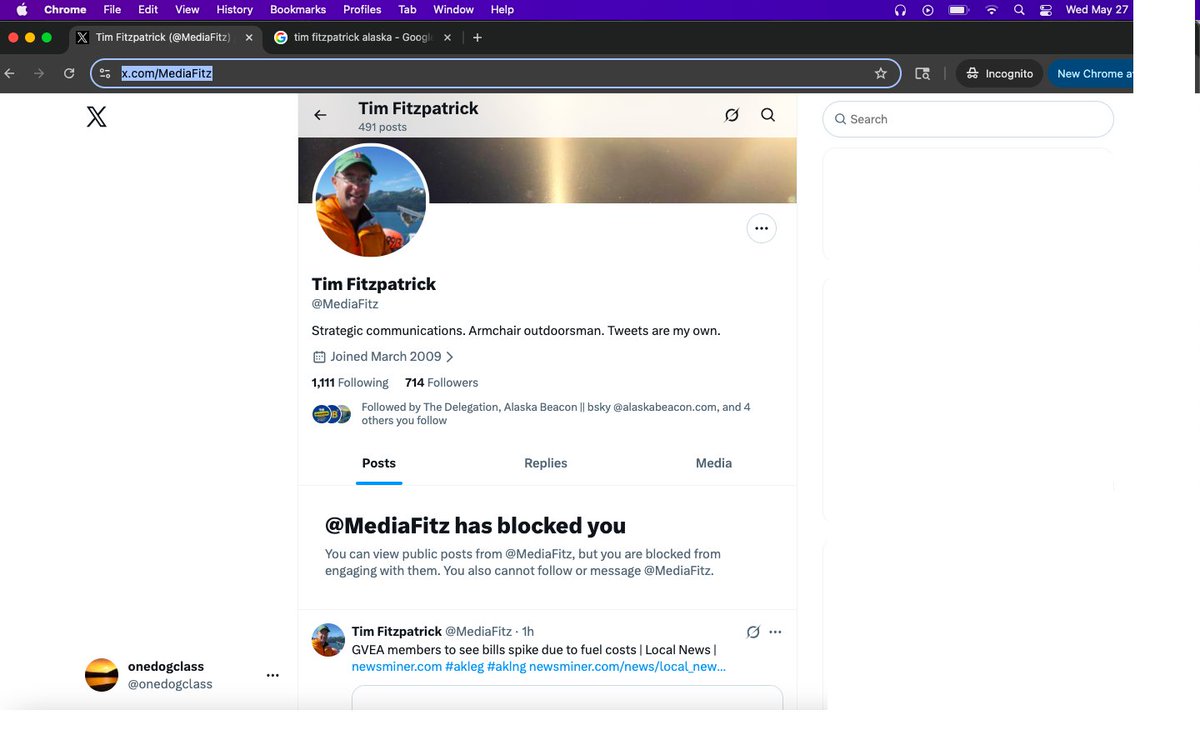Open the Tab menu in menu bar
This screenshot has height=750, width=1200.
pos(407,9)
